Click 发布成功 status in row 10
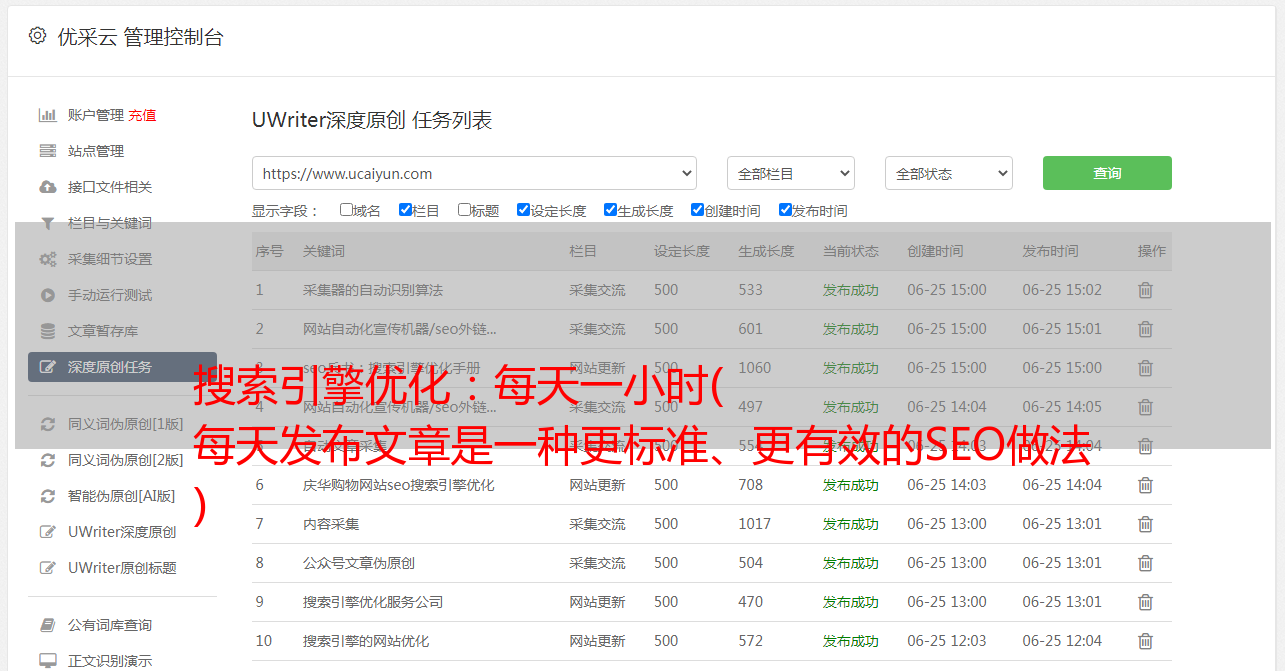 [851, 641]
